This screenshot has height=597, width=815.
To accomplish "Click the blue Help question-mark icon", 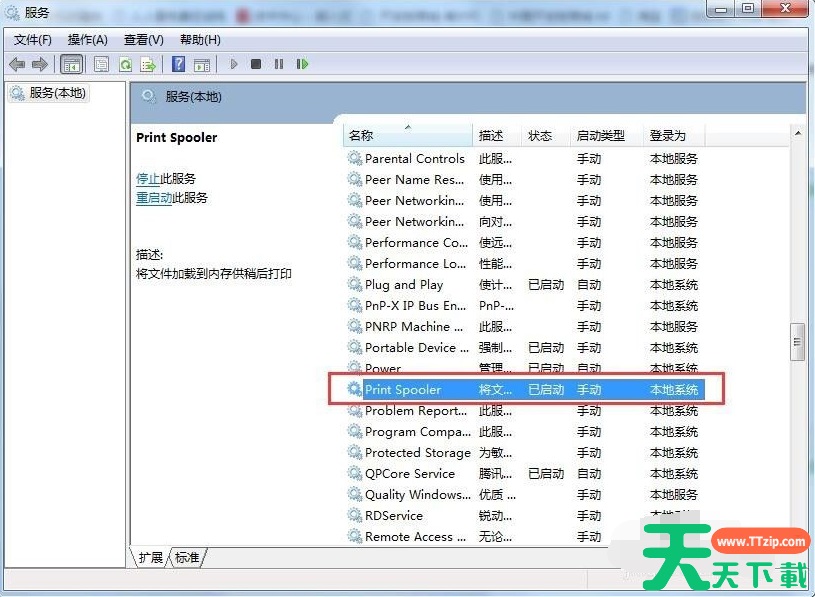I will (178, 64).
